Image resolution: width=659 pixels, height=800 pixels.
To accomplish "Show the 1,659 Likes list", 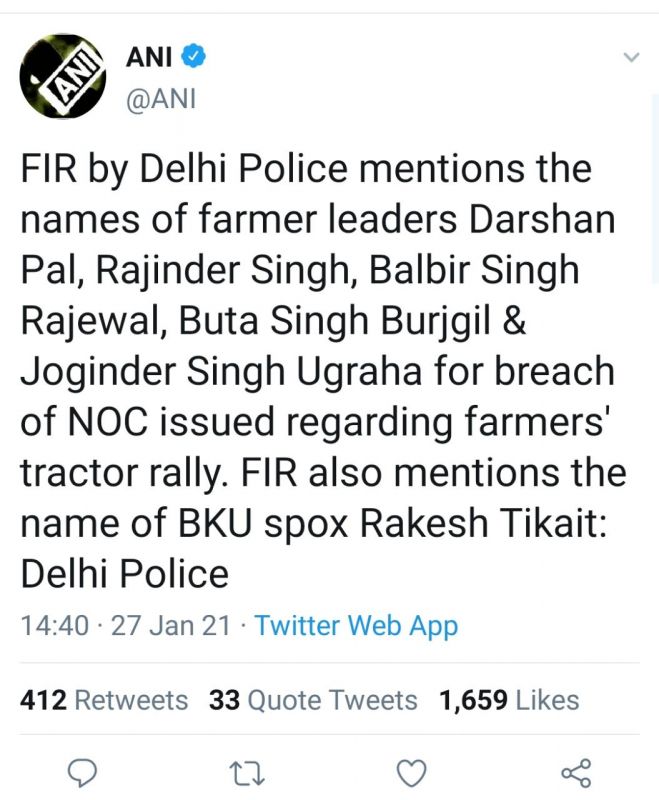I will coord(509,700).
